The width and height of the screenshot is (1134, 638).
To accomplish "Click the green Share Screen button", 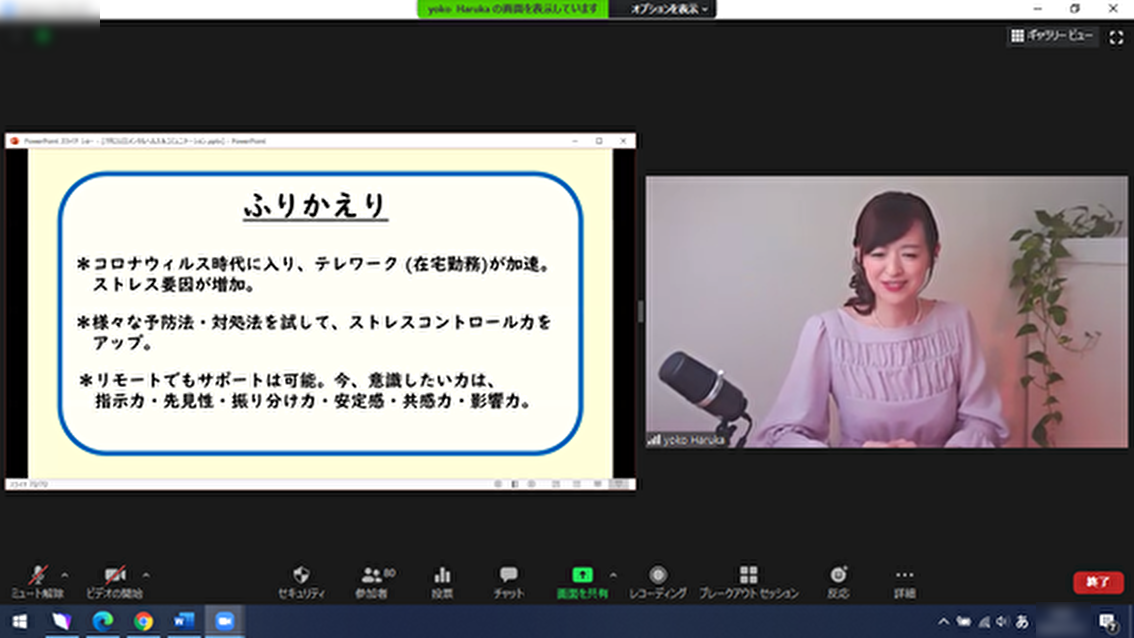I will (582, 581).
